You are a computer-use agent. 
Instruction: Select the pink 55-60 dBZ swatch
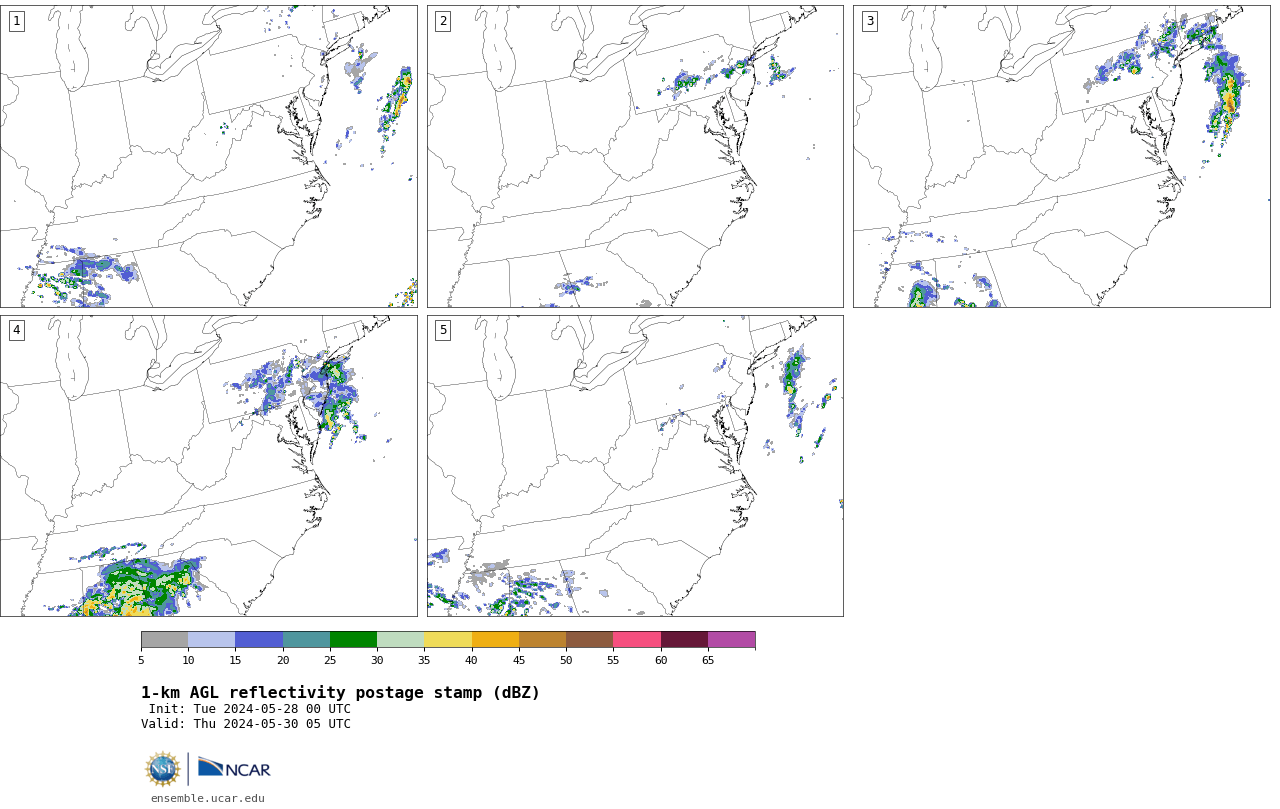(x=637, y=640)
